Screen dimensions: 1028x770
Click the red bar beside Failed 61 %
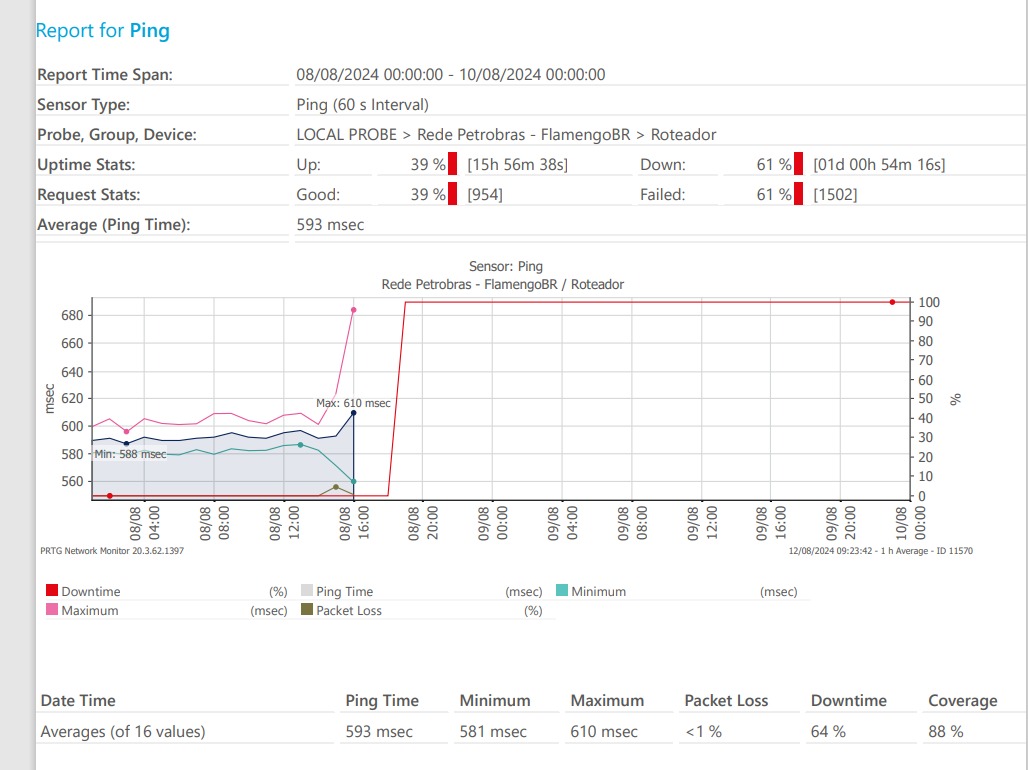click(x=799, y=195)
